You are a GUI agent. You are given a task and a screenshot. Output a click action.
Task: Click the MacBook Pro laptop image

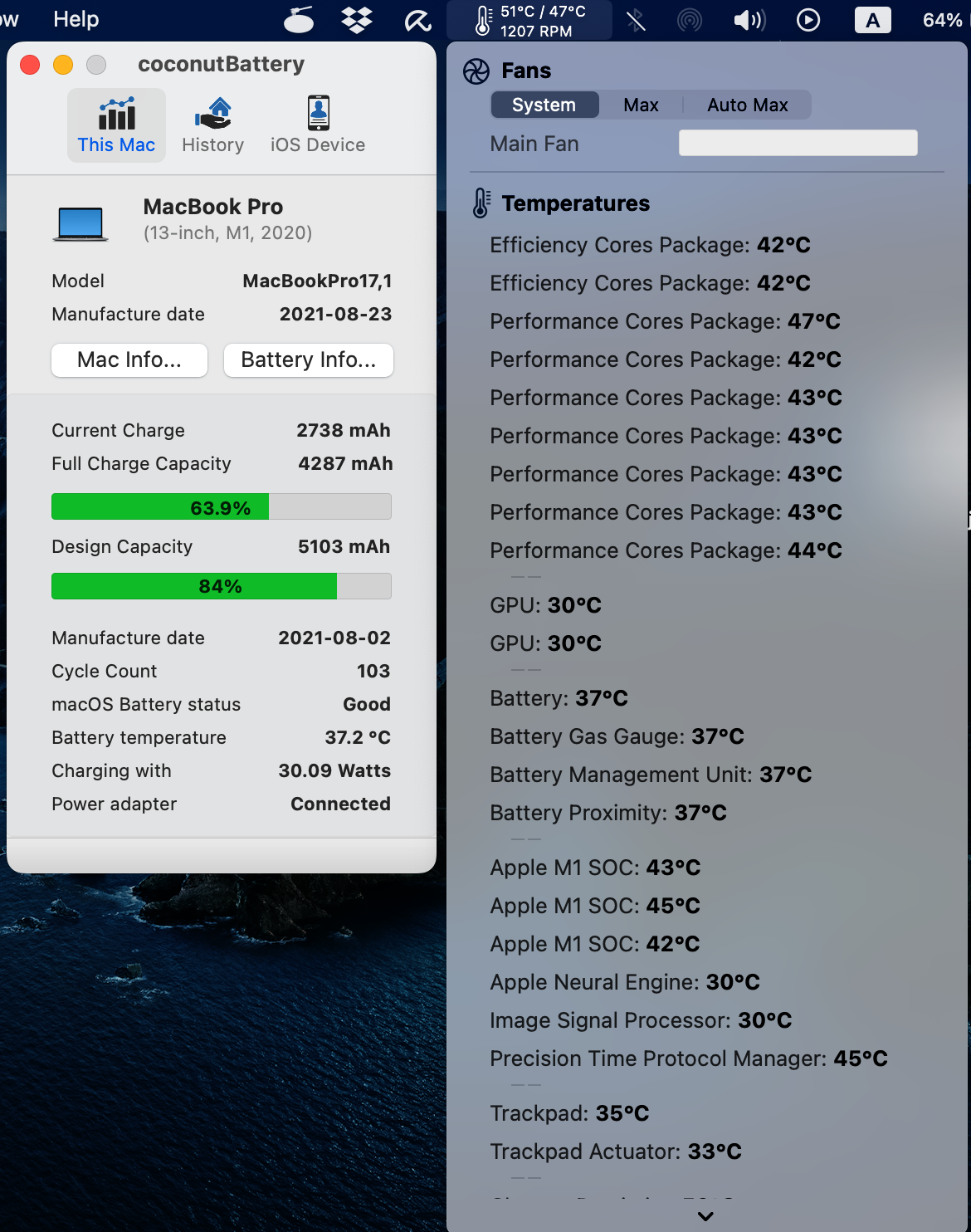coord(81,223)
